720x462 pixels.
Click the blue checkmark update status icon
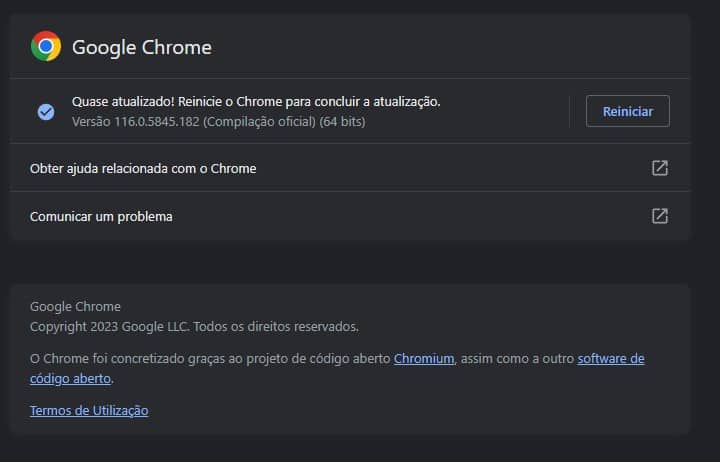(46, 112)
